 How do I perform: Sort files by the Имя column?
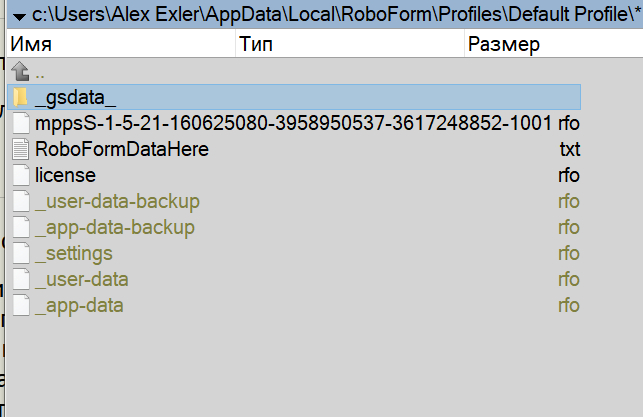tap(120, 45)
